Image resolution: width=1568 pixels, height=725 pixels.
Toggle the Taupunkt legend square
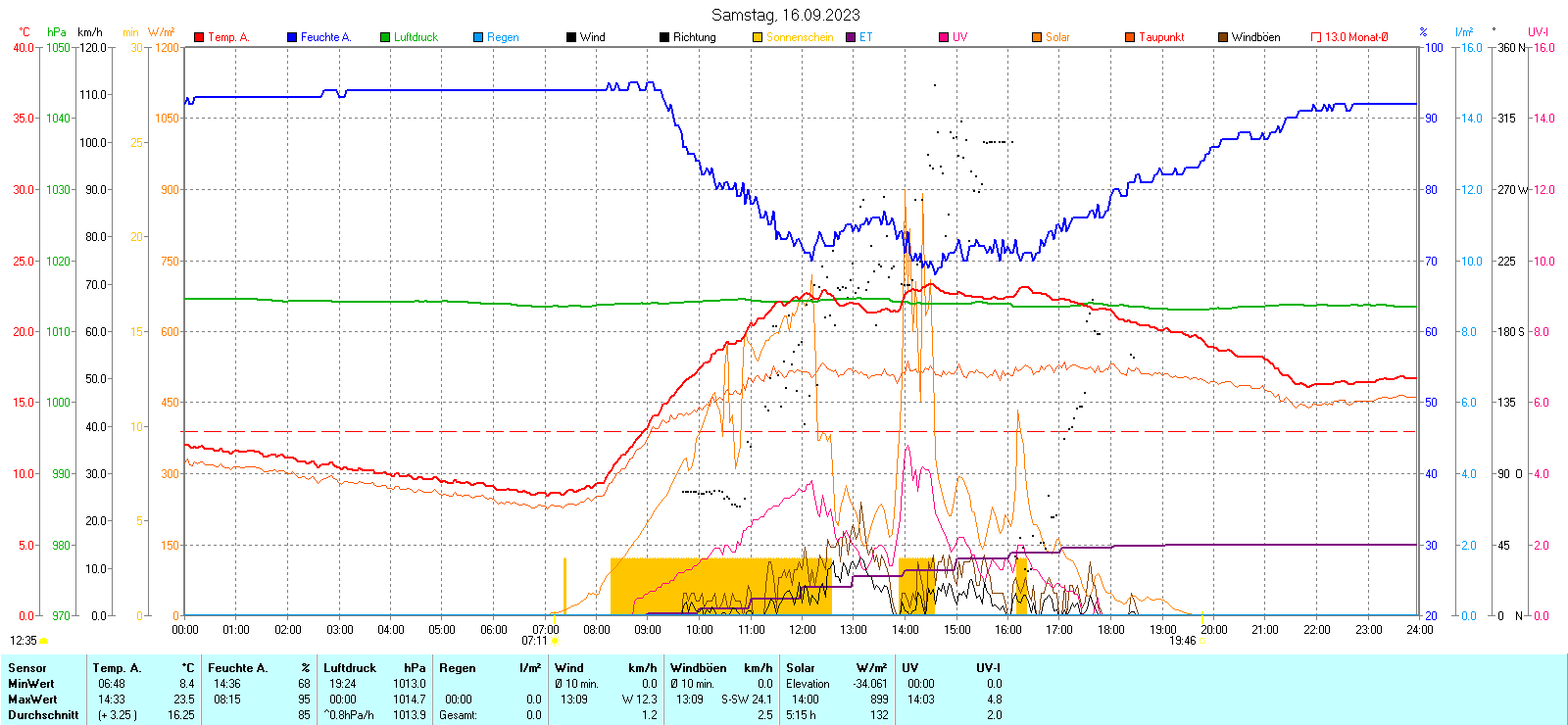pos(1130,37)
